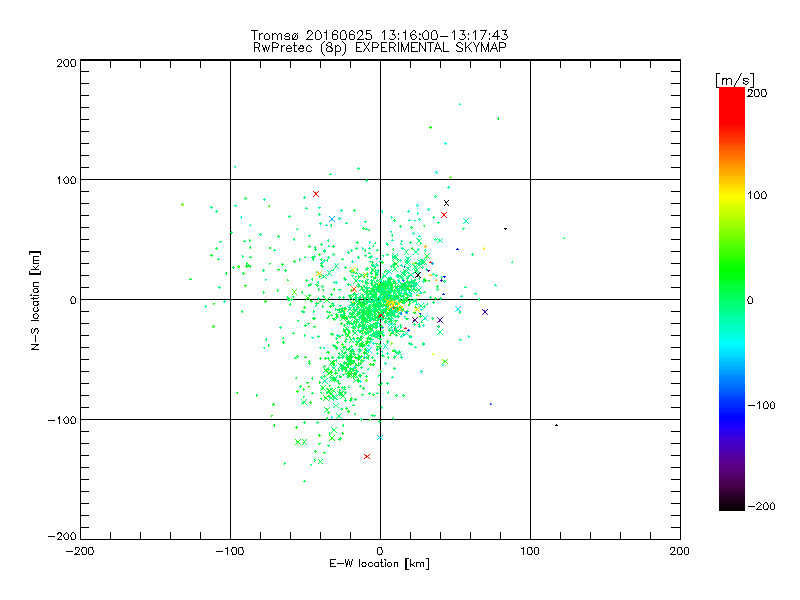
Task: Click the y-axis '-200' tick label
Action: pyautogui.click(x=62, y=536)
